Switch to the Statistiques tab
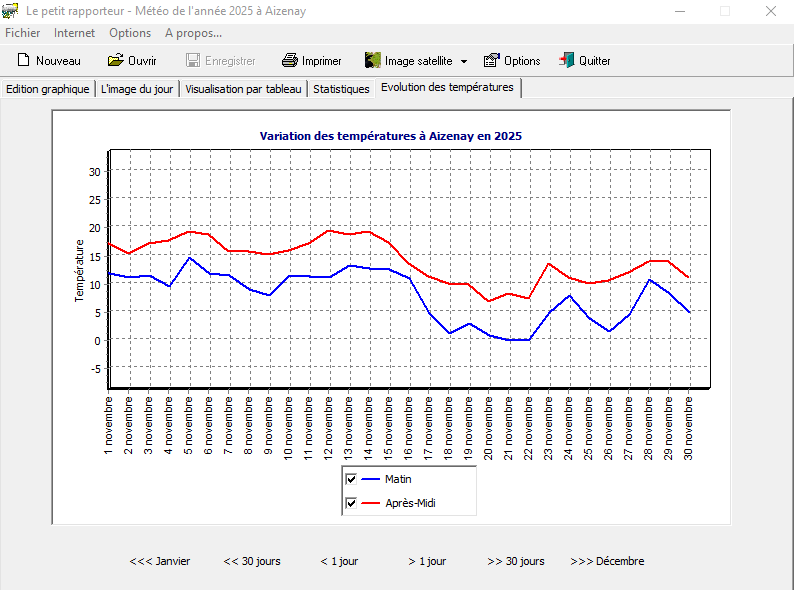This screenshot has height=590, width=794. click(x=341, y=89)
